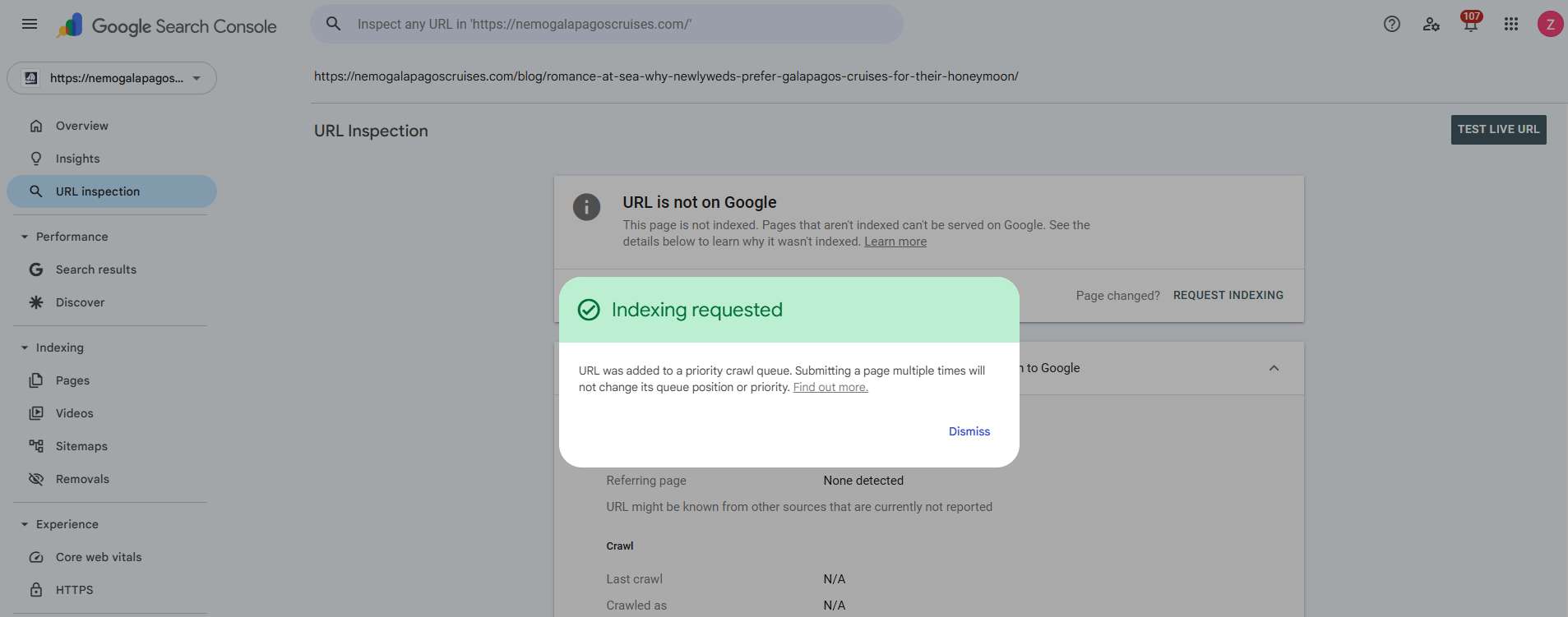Screen dimensions: 1568x617
Task: Click the search magnifier icon in URL bar
Action: pyautogui.click(x=333, y=24)
